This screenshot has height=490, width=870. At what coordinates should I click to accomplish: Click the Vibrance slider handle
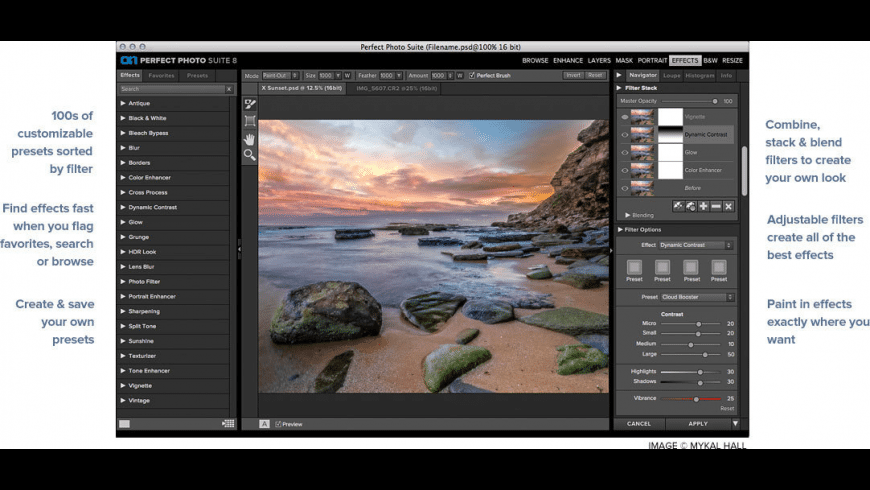696,399
